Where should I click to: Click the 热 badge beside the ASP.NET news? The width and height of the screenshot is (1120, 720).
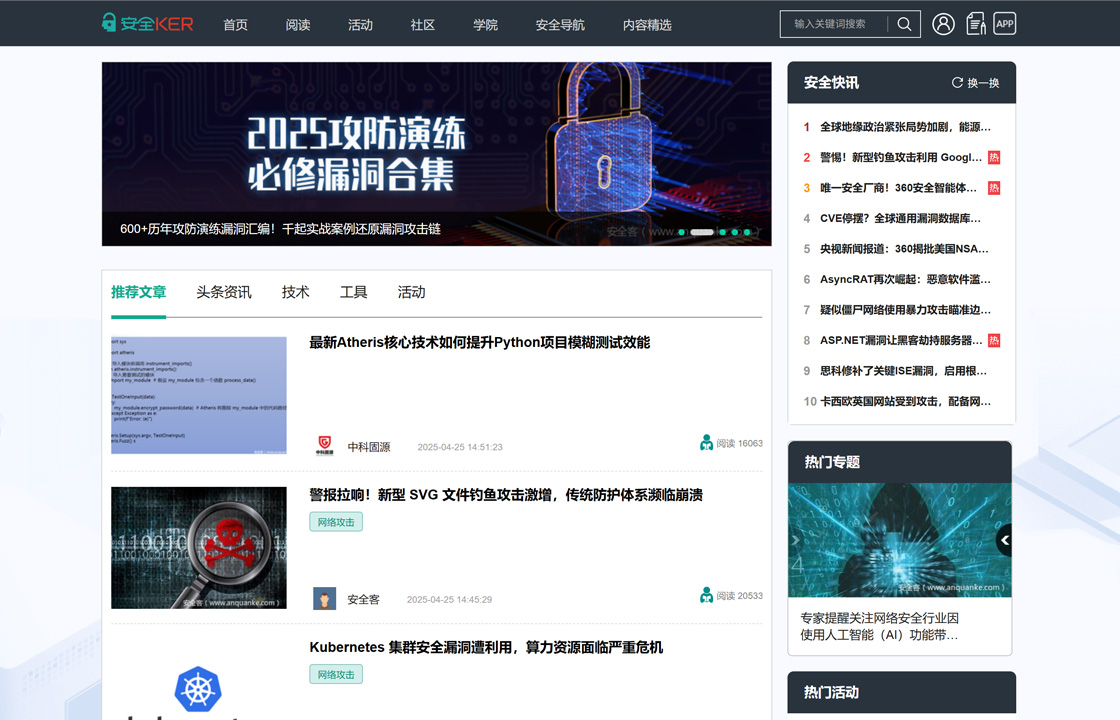(x=994, y=341)
